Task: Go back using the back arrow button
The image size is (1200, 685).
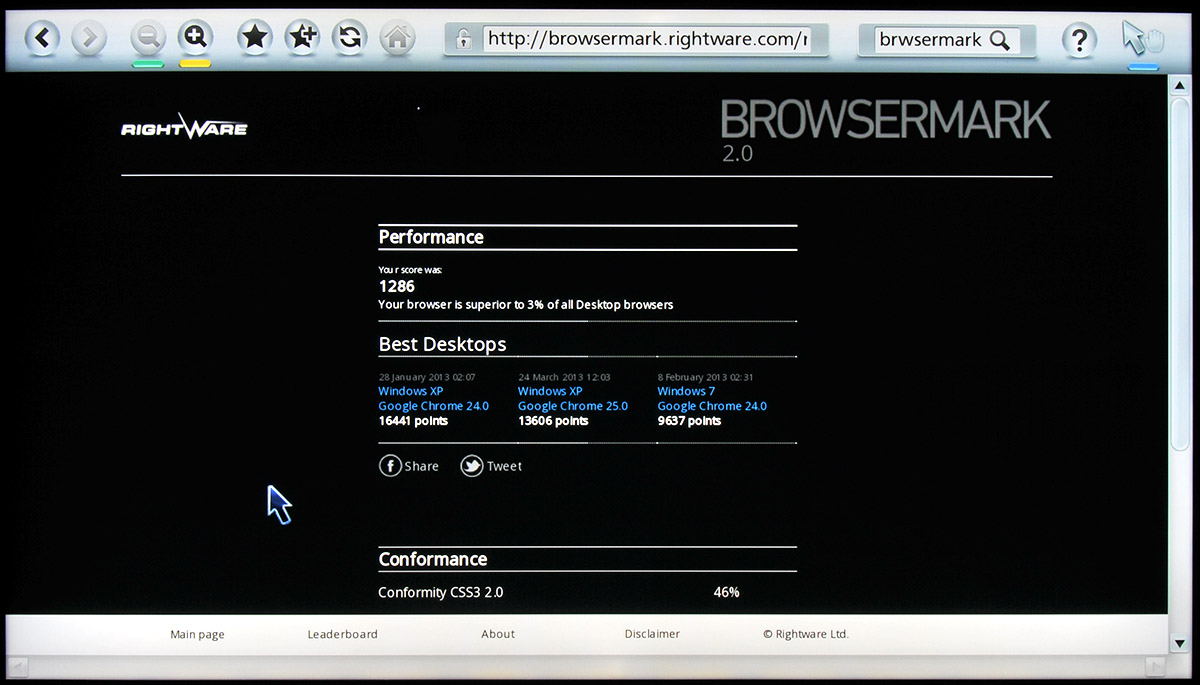Action: click(42, 39)
